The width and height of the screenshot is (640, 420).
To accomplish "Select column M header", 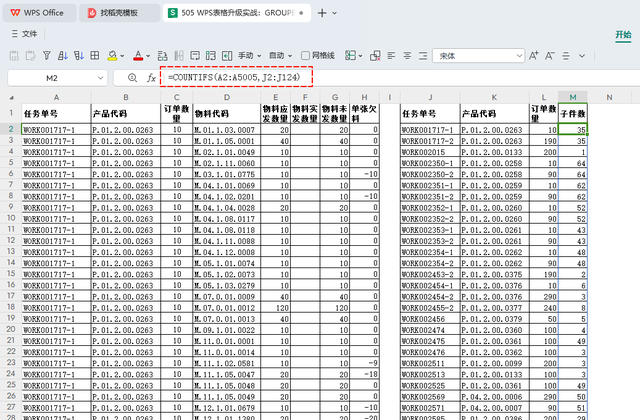I will click(x=573, y=97).
